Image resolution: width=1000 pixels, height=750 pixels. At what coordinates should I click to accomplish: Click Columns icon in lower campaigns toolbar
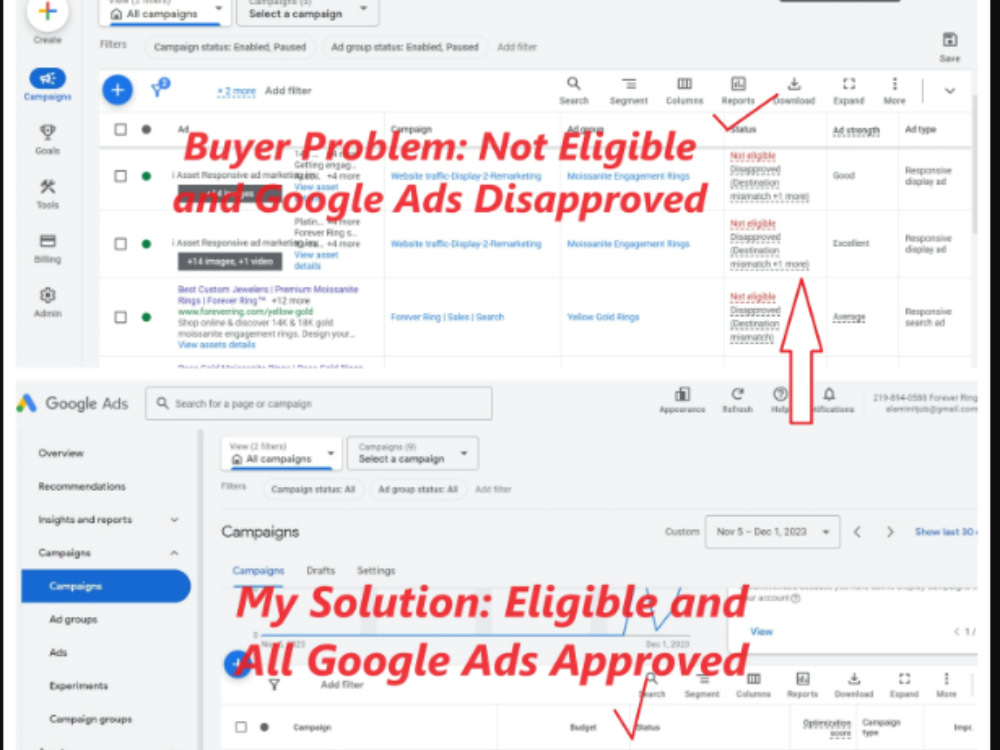[x=753, y=679]
